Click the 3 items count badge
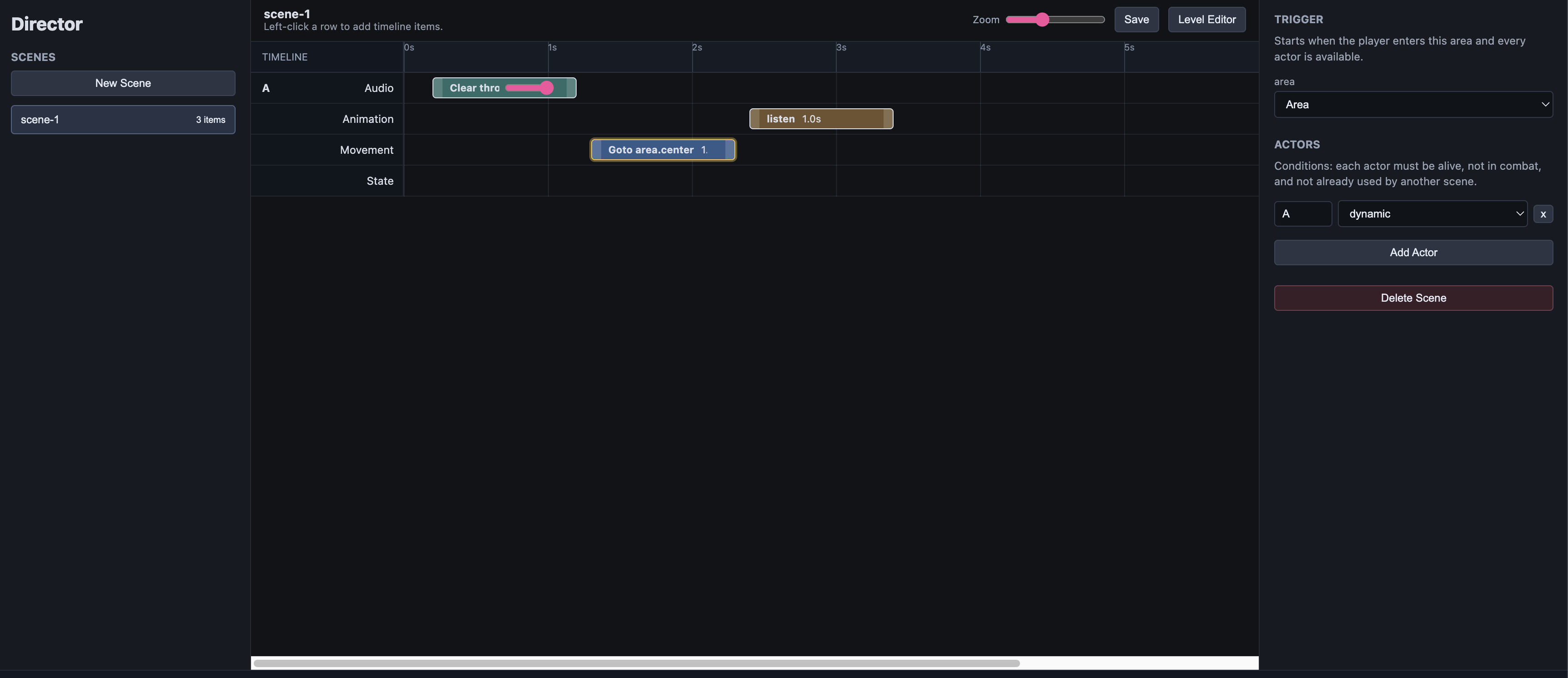1568x678 pixels. [x=211, y=120]
